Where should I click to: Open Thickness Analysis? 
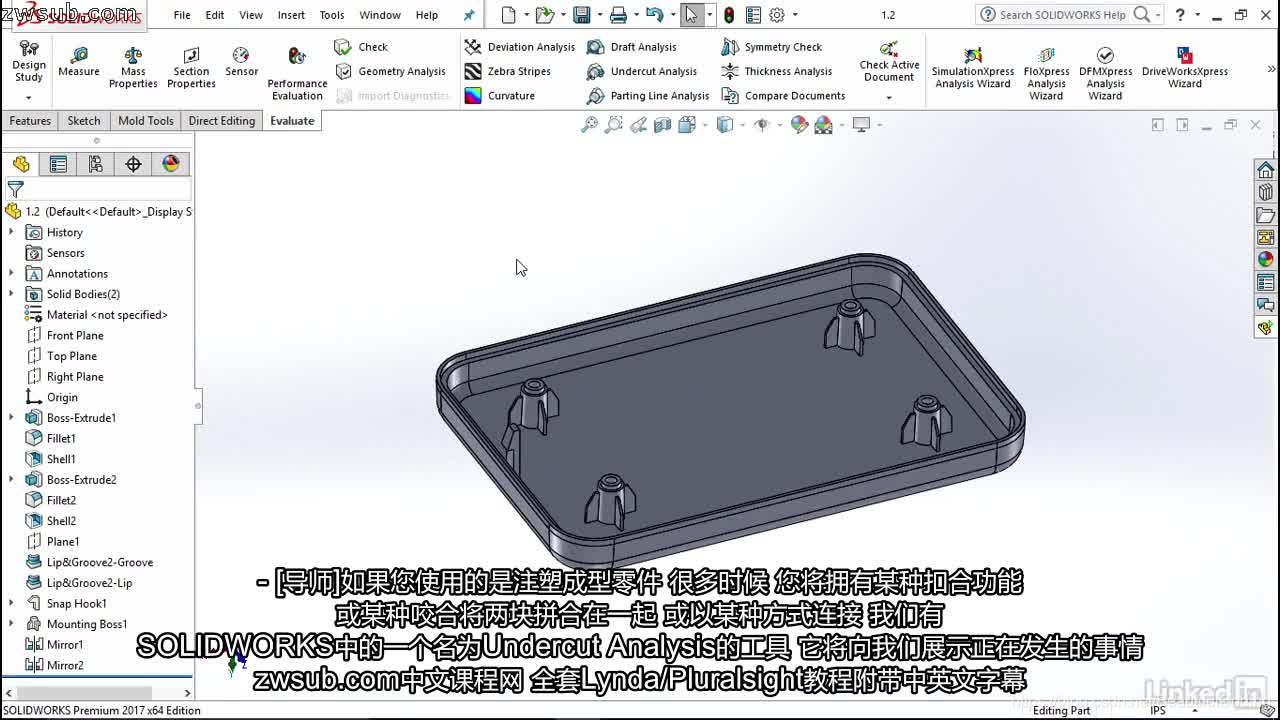(x=776, y=71)
